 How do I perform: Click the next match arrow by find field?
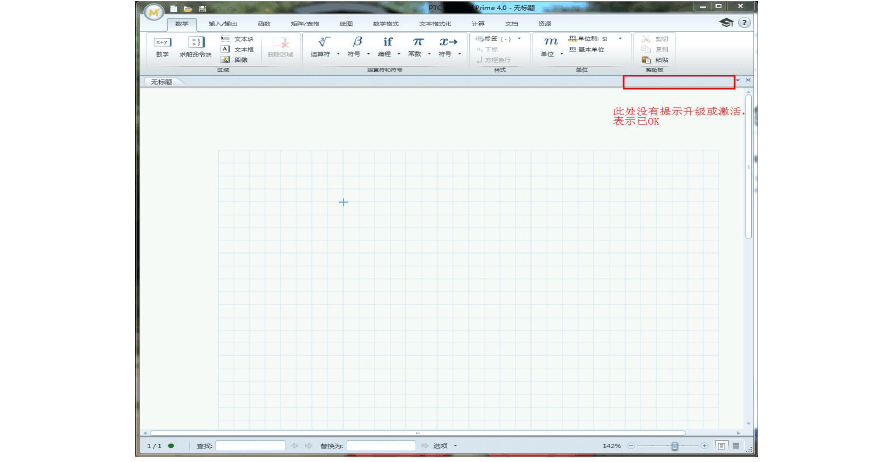click(308, 446)
